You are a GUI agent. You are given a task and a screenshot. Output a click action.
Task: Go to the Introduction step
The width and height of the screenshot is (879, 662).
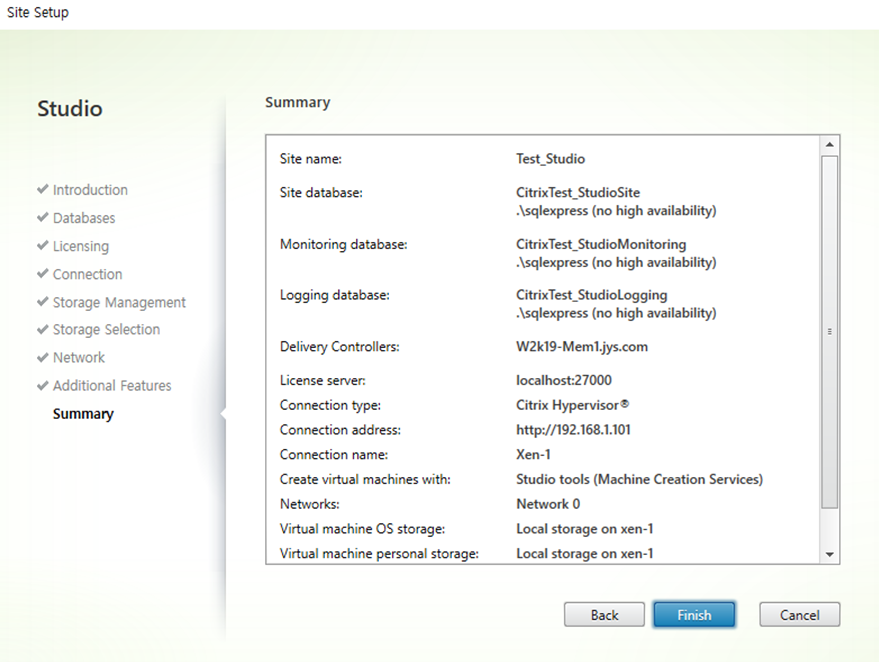click(x=90, y=190)
